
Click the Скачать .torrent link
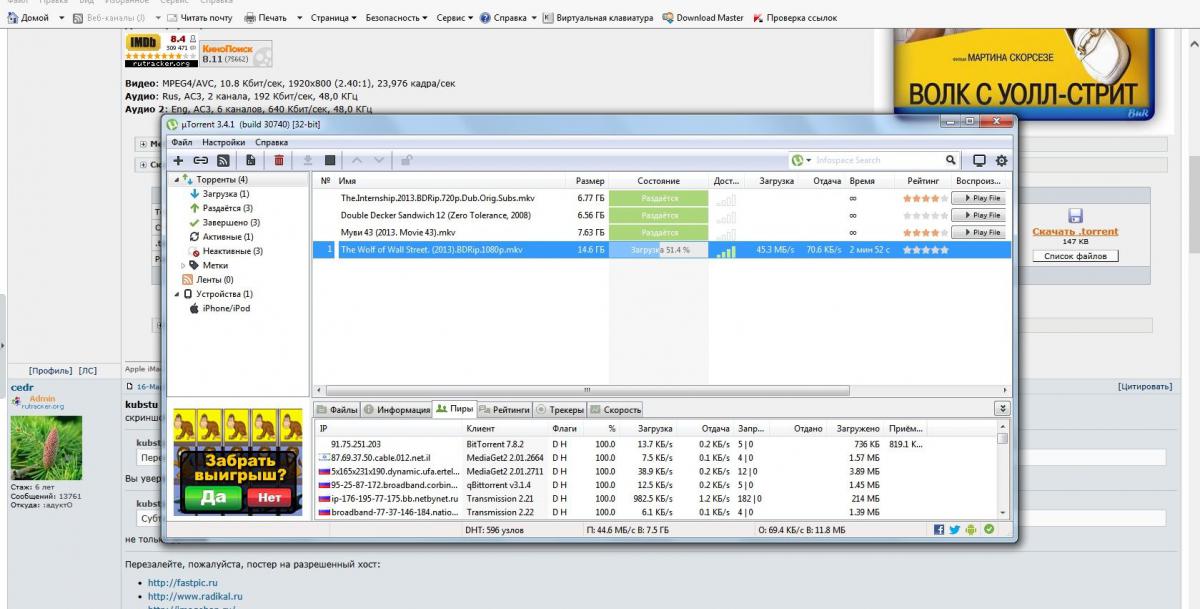[x=1075, y=231]
